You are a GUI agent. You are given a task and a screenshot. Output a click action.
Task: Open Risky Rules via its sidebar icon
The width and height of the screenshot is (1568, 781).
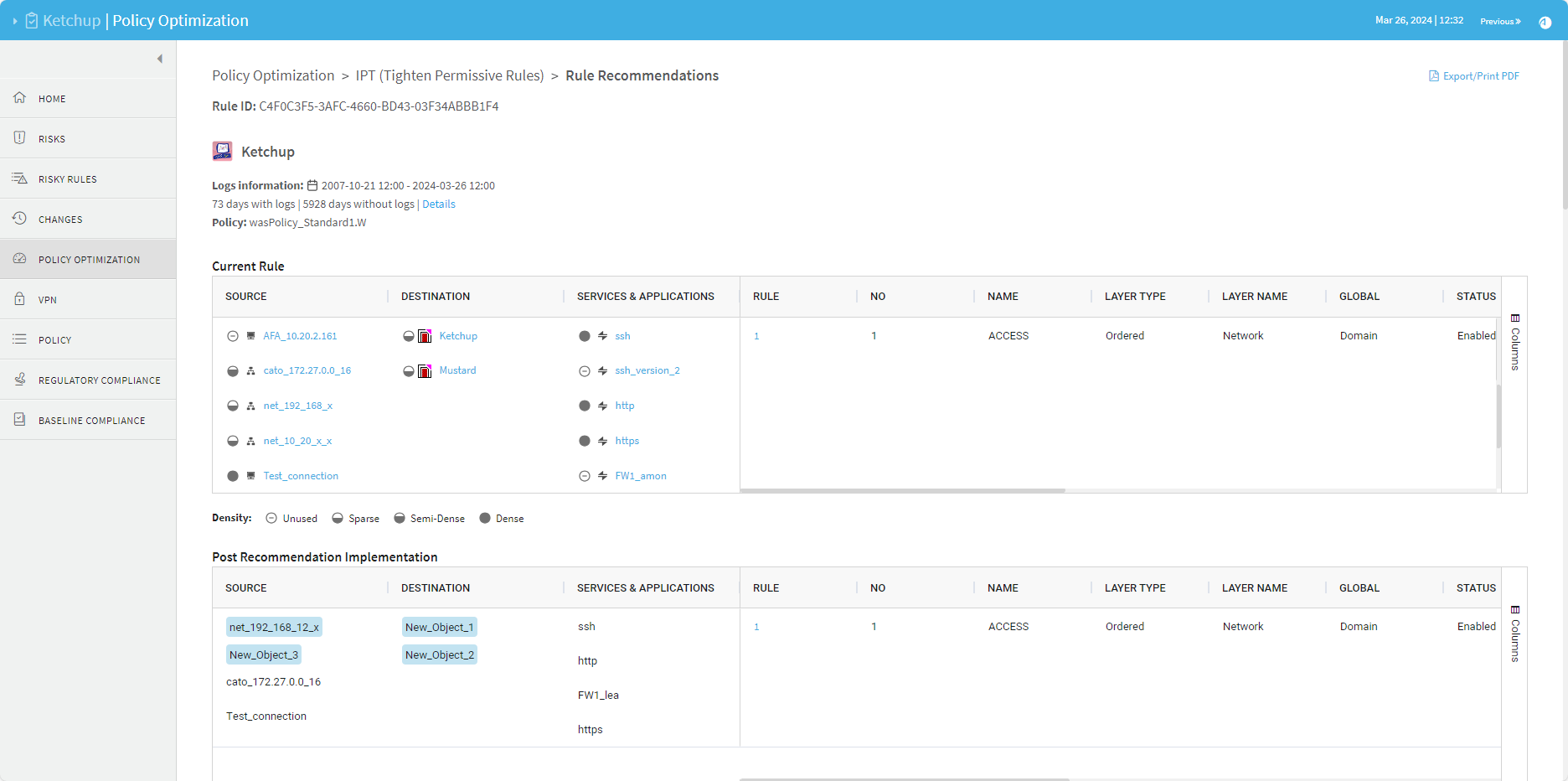click(x=19, y=178)
